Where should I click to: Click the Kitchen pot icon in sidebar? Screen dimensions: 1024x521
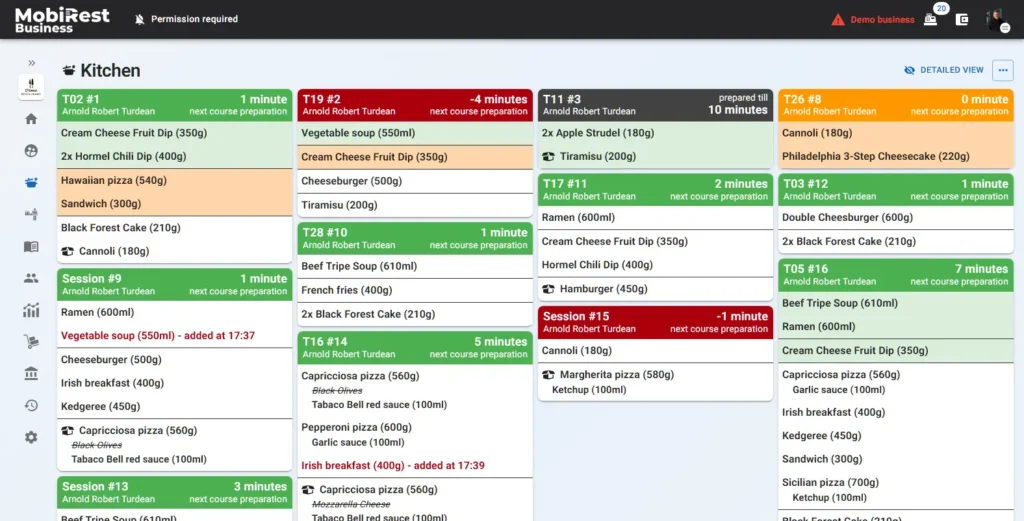[31, 182]
